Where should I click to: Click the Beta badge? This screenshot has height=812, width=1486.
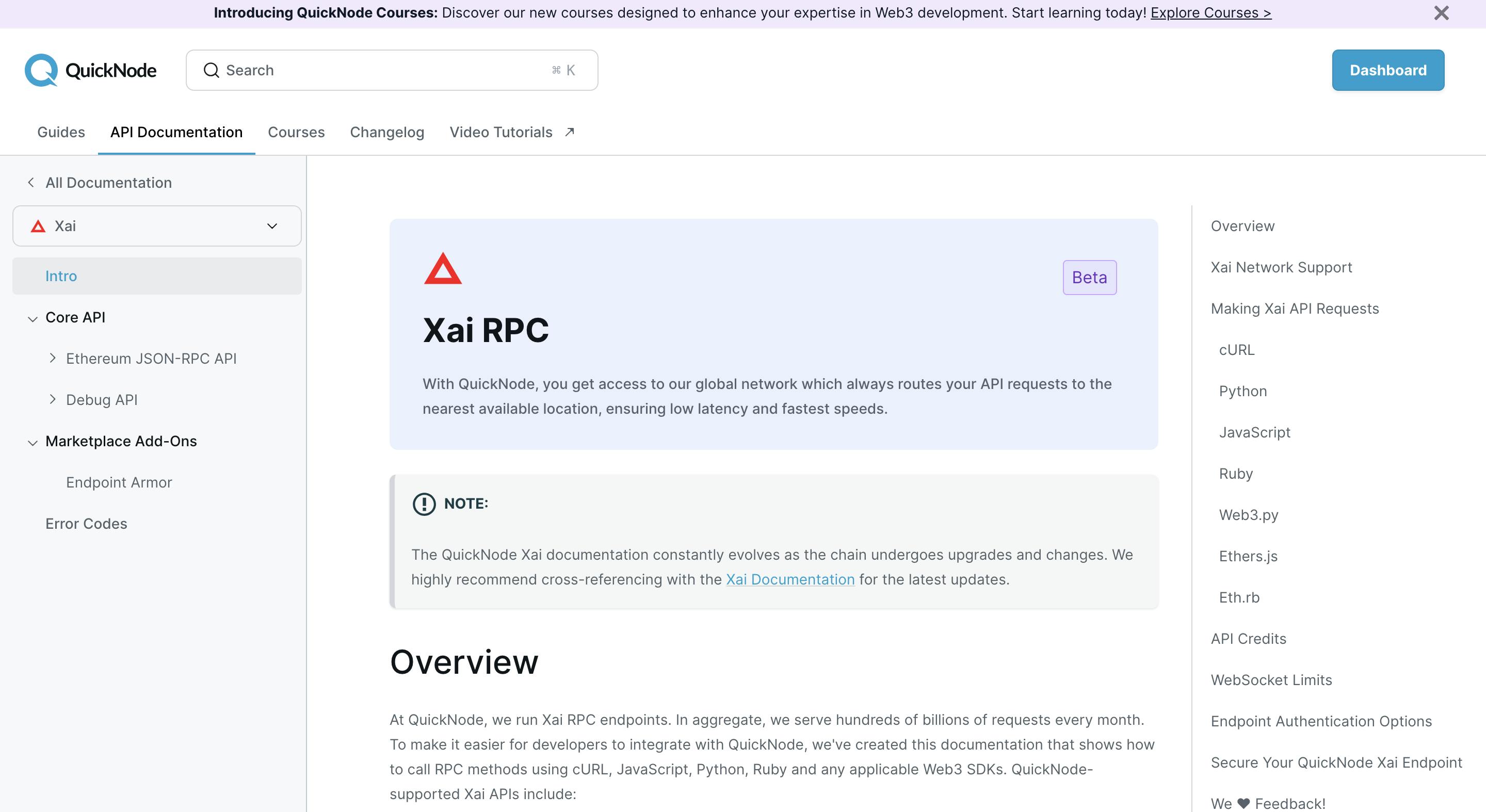(x=1089, y=278)
